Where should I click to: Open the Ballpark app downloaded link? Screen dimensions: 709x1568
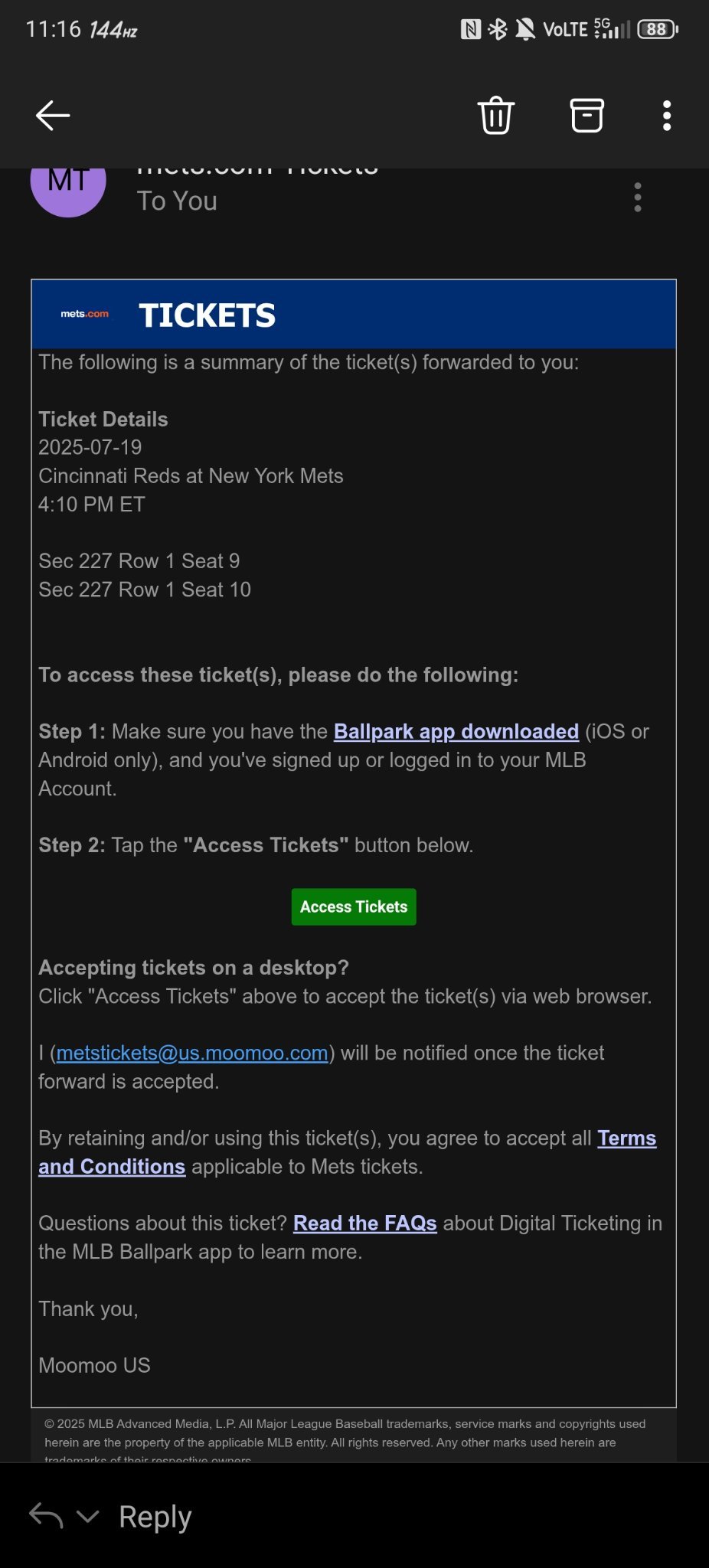tap(456, 731)
